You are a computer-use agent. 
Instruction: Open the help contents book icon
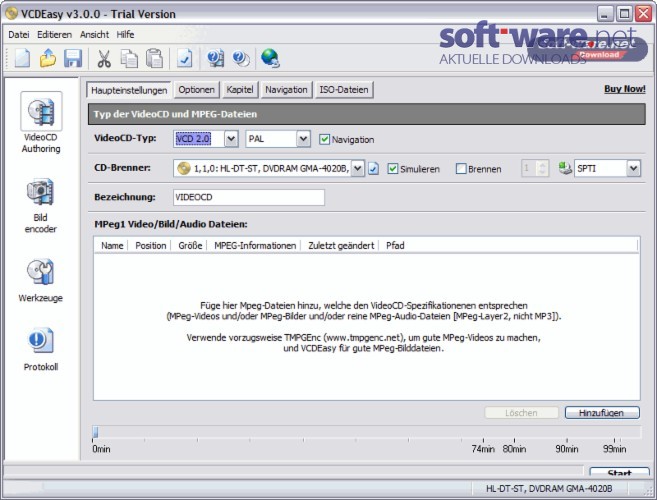tap(215, 58)
